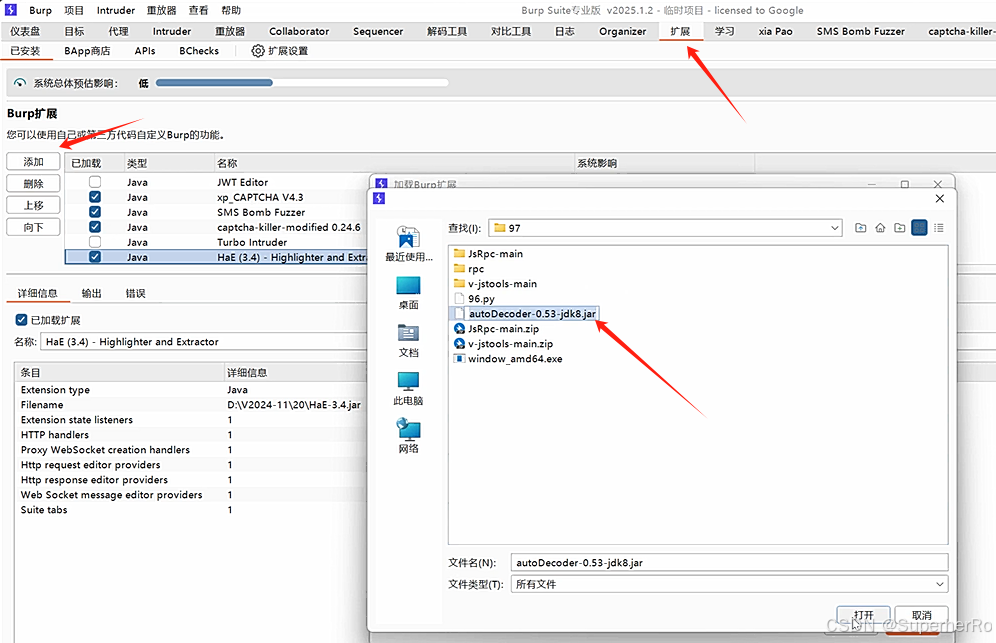Viewport: 996px width, 643px height.
Task: Switch to the errors tab of extension details
Action: coord(135,294)
